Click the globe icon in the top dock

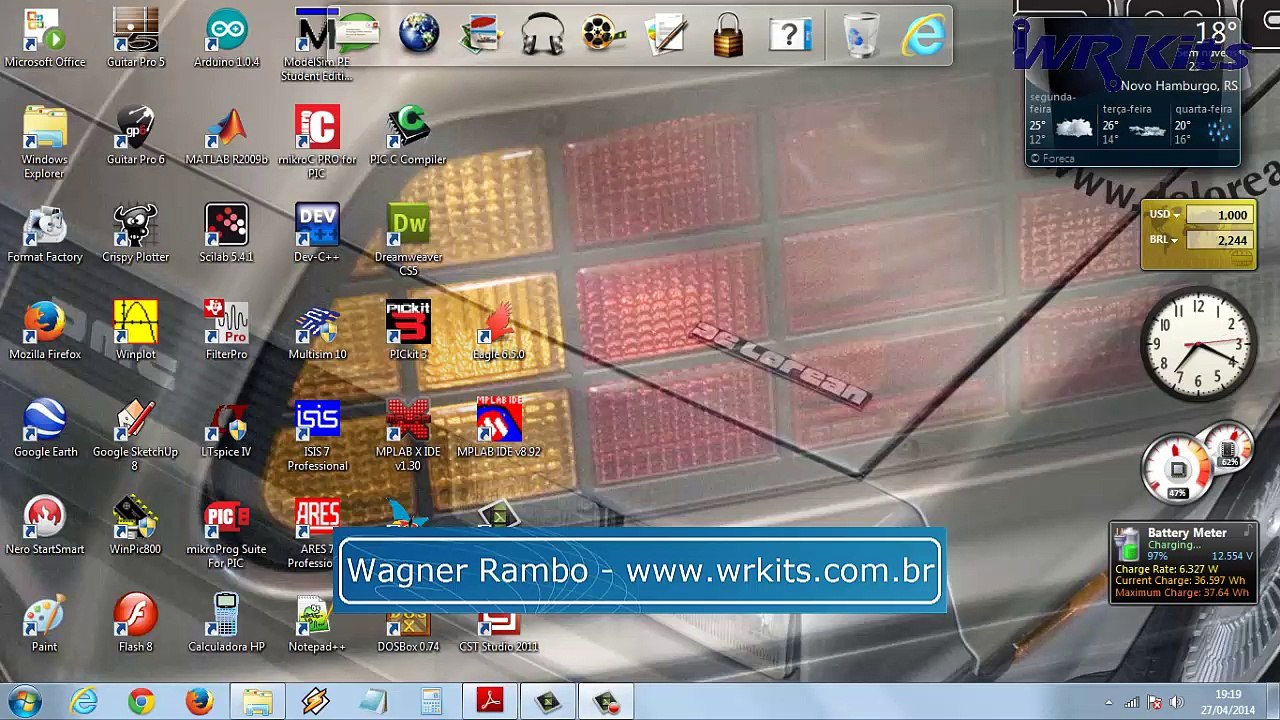[419, 33]
